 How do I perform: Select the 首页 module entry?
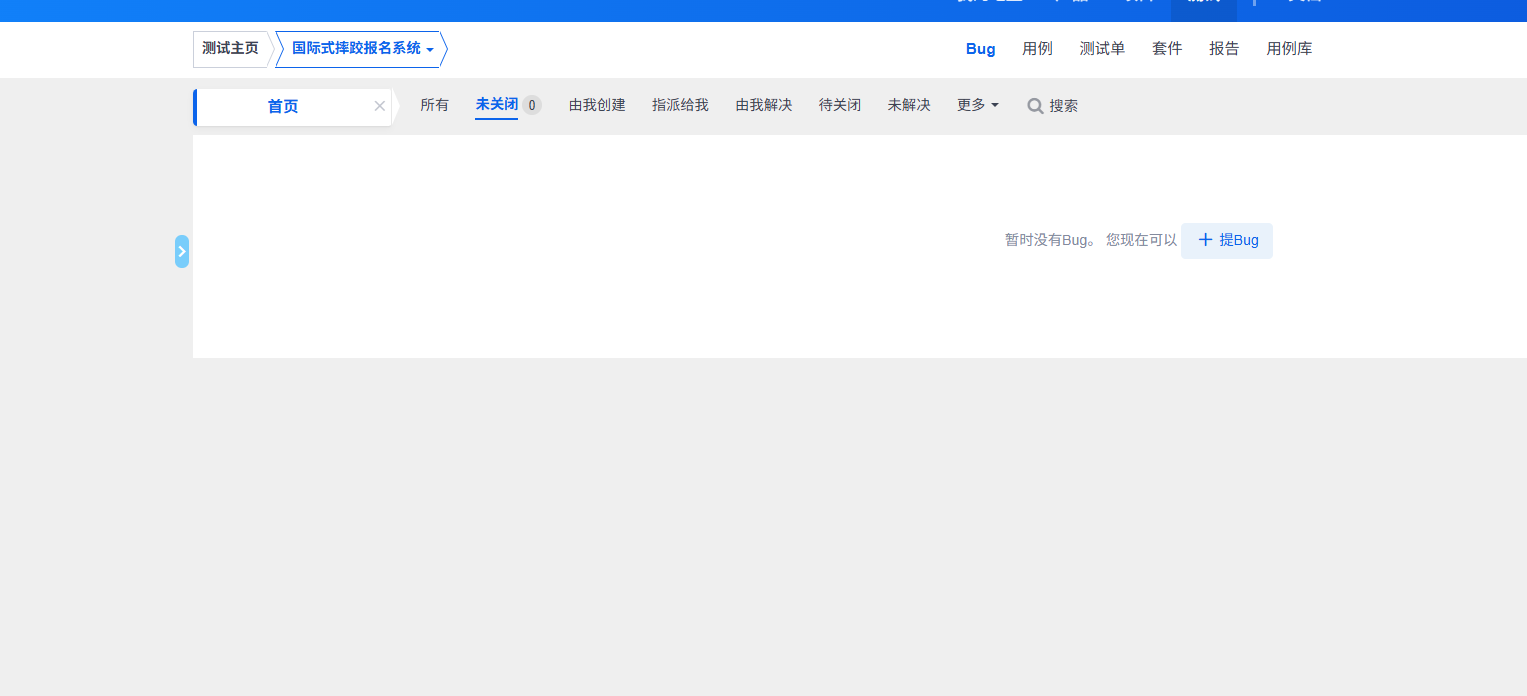click(283, 107)
